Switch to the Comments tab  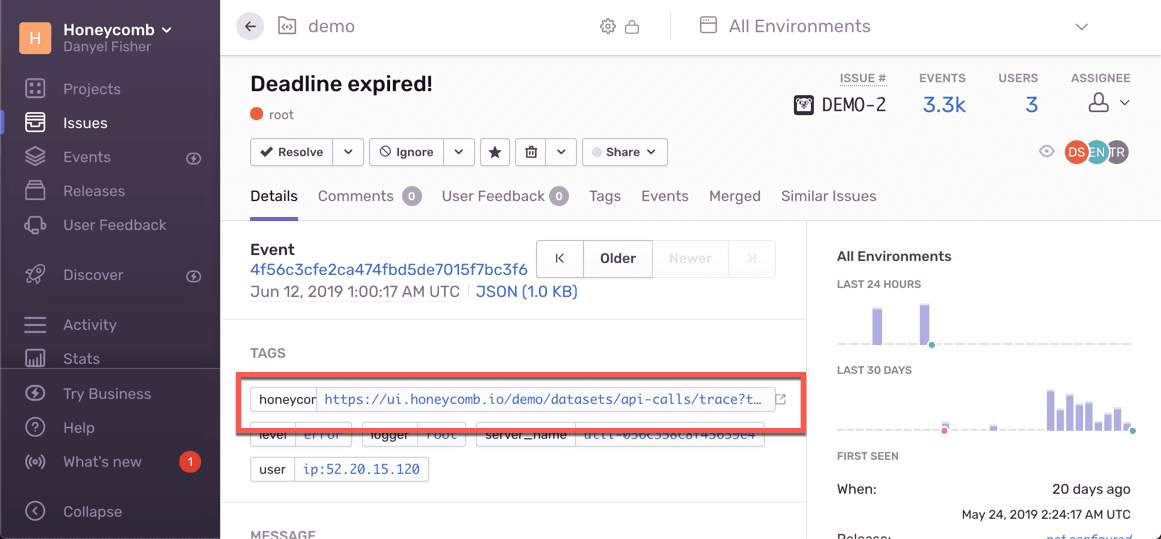click(356, 196)
